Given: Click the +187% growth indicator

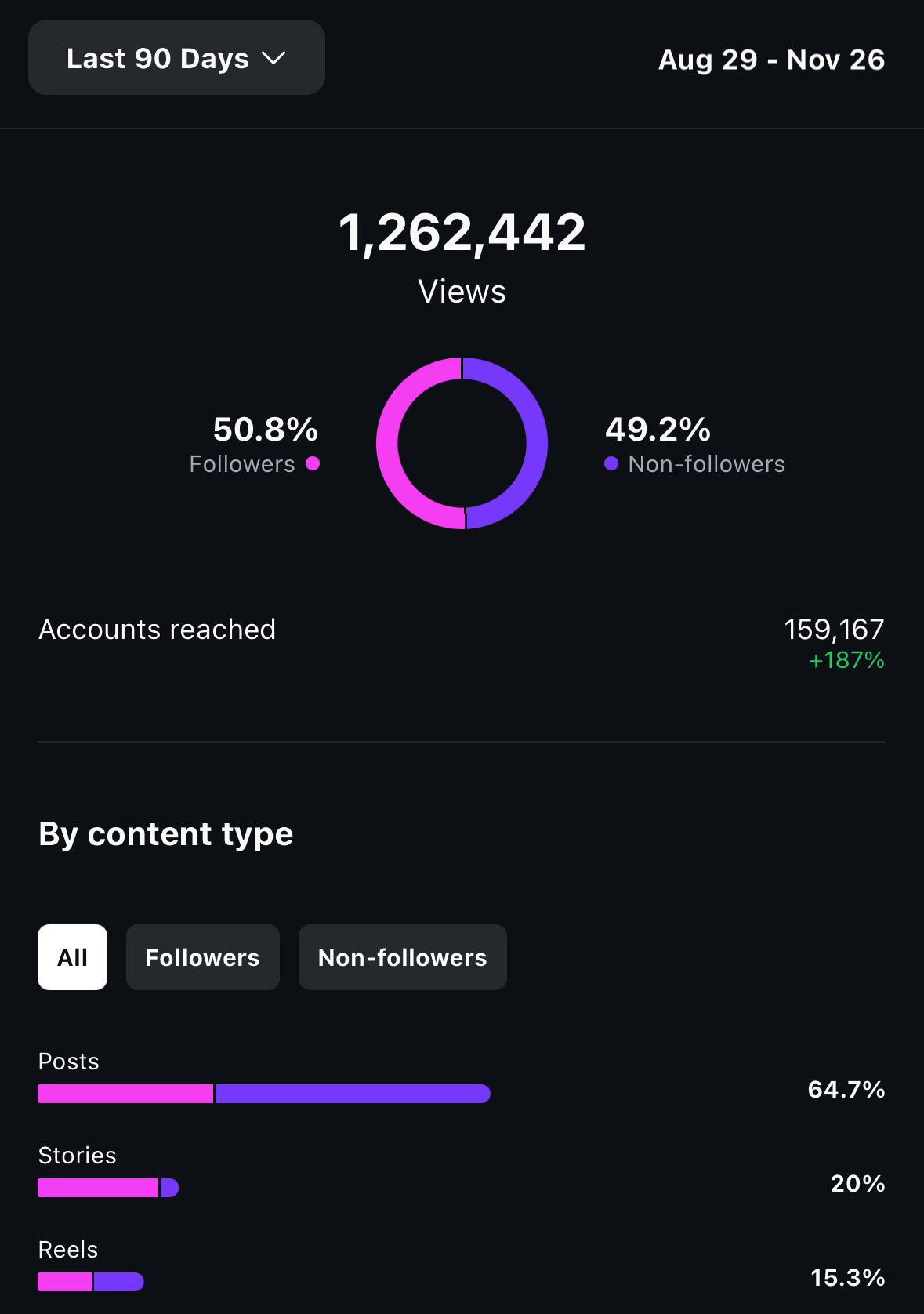Looking at the screenshot, I should pos(846,660).
